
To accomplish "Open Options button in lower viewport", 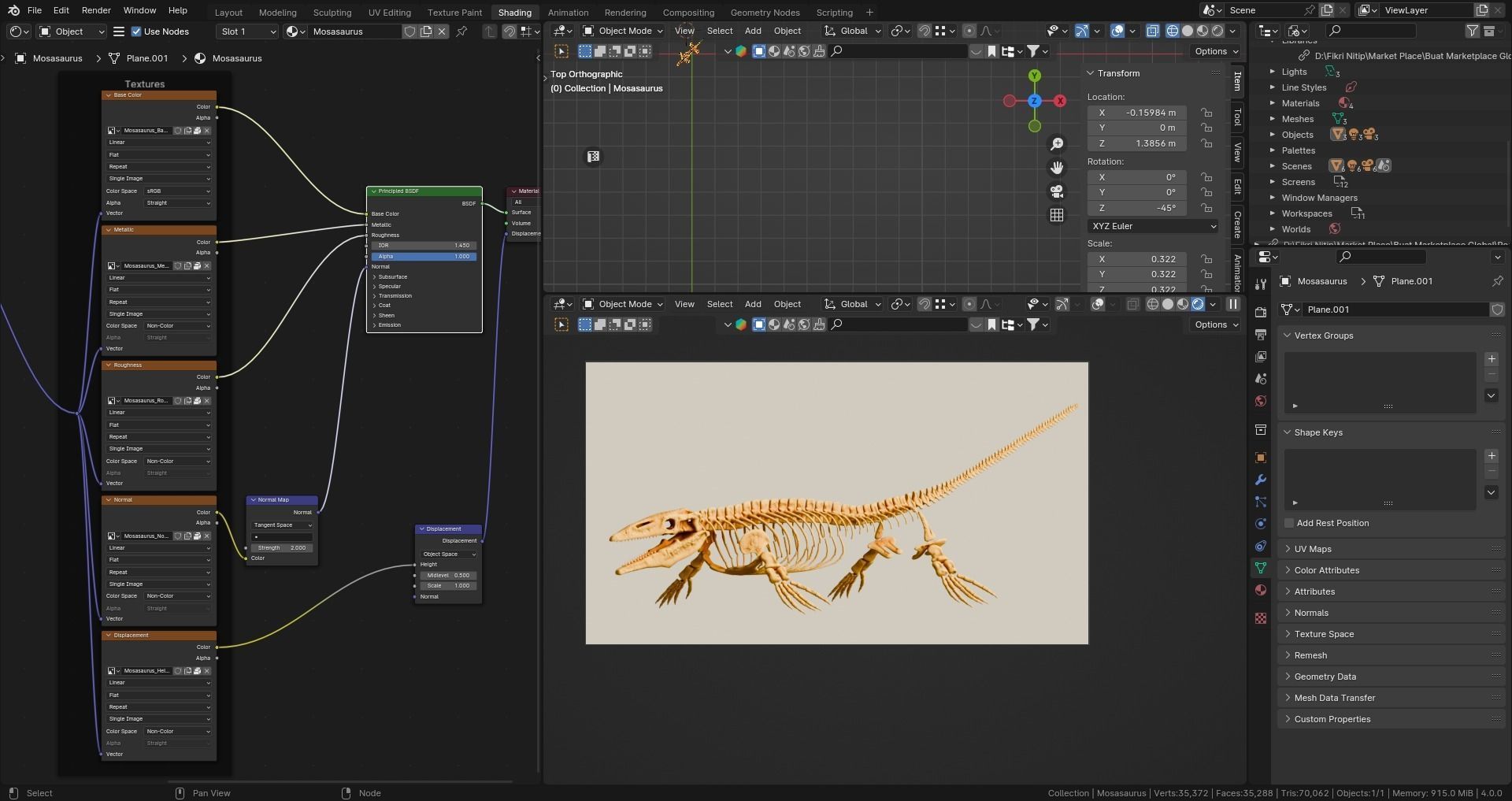I will pos(1217,324).
